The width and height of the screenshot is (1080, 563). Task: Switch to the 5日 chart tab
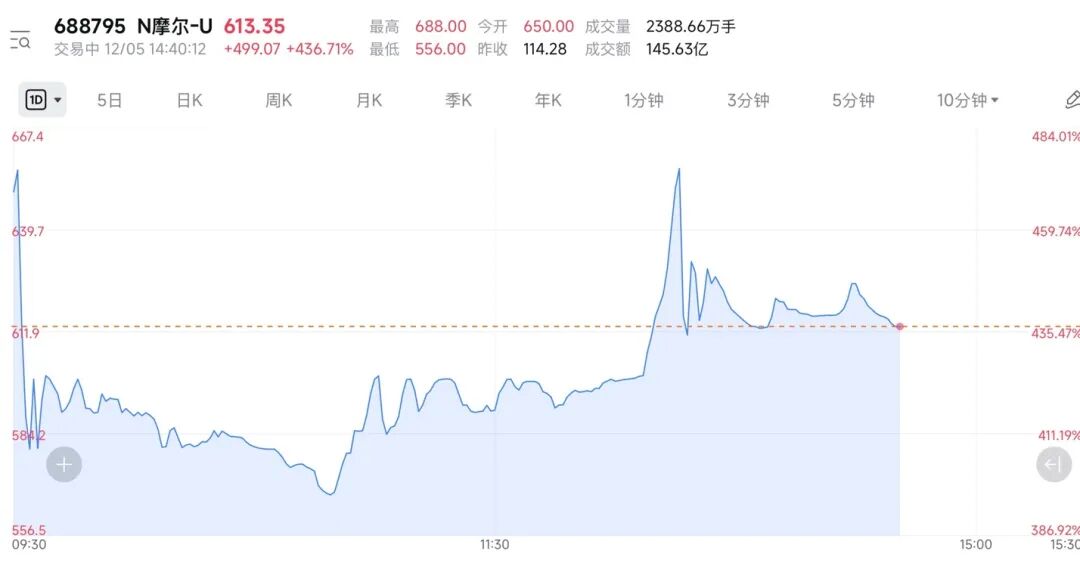click(109, 100)
